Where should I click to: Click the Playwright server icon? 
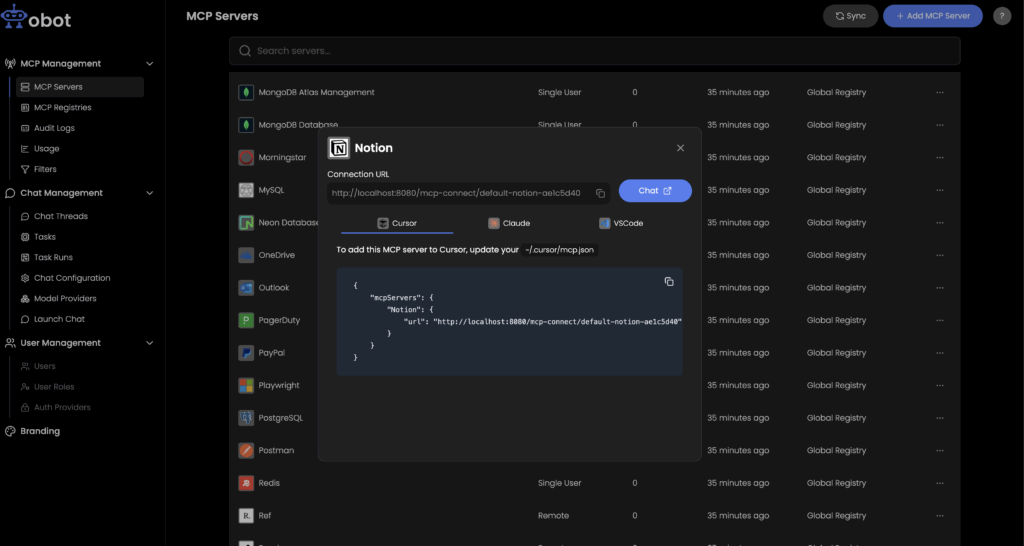click(x=246, y=385)
